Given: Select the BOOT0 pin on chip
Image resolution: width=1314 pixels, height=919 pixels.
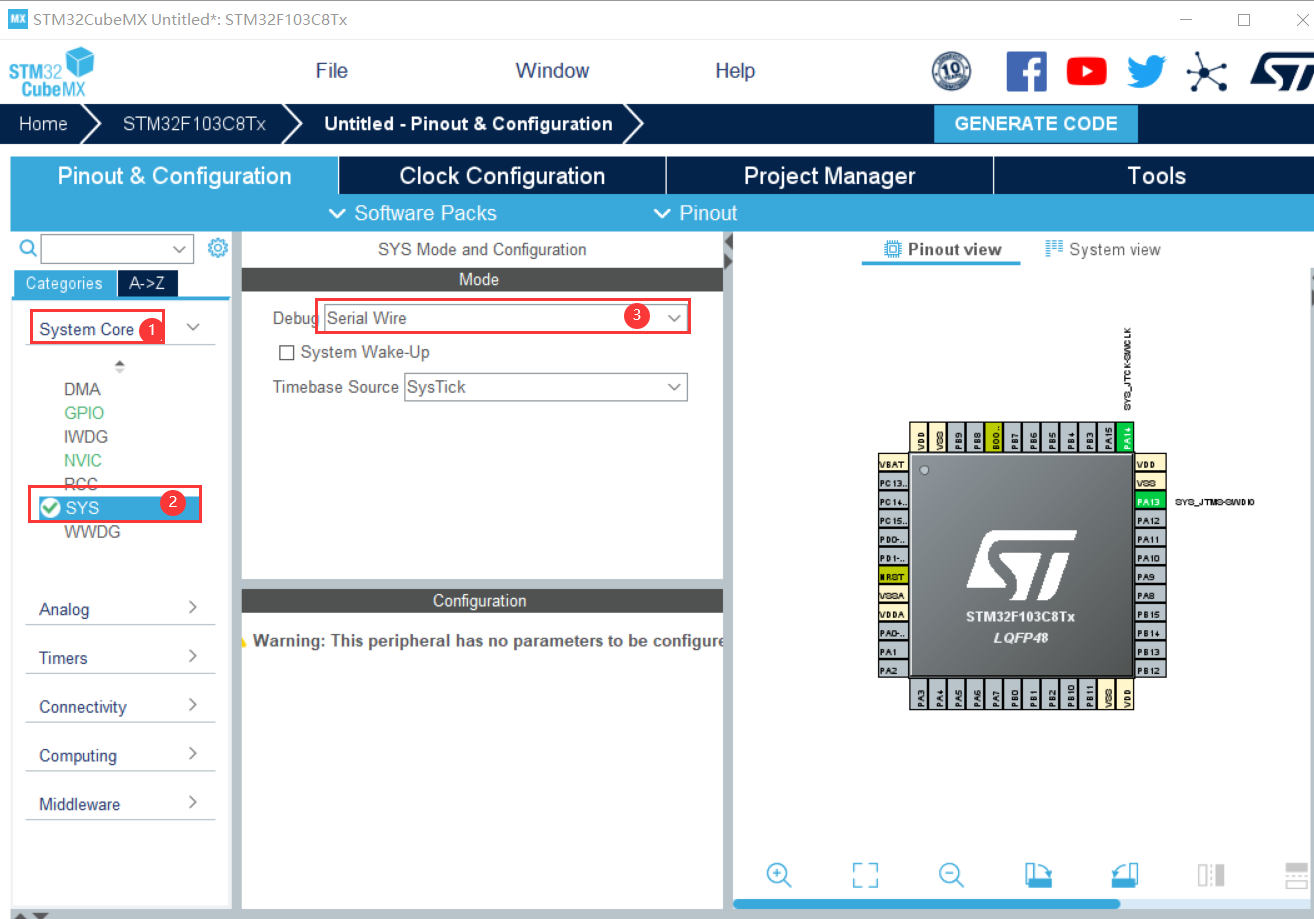Looking at the screenshot, I should click(x=994, y=436).
